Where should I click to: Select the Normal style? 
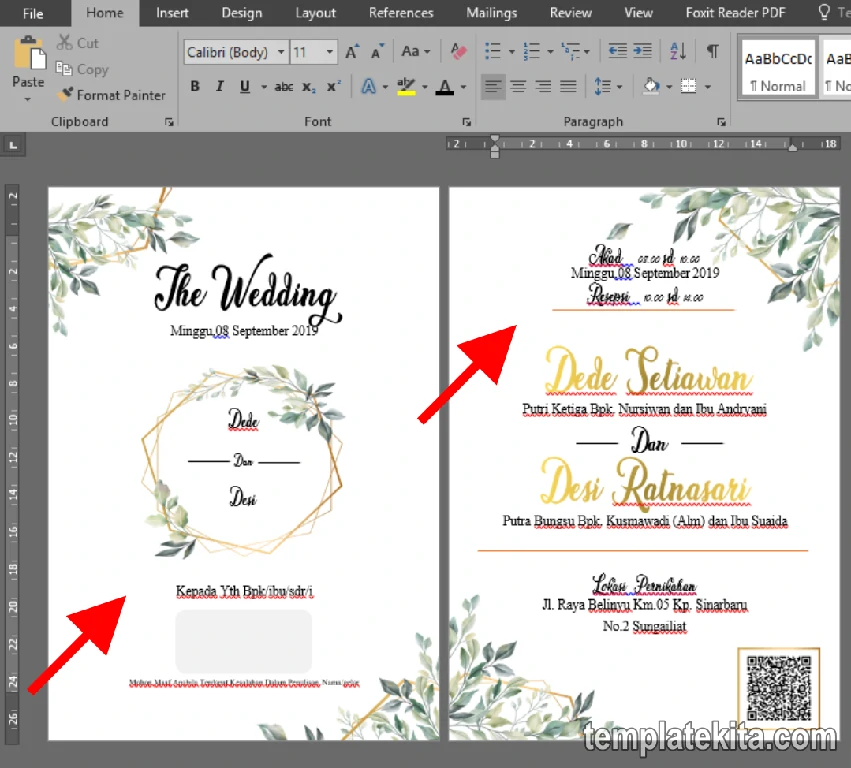click(x=778, y=68)
